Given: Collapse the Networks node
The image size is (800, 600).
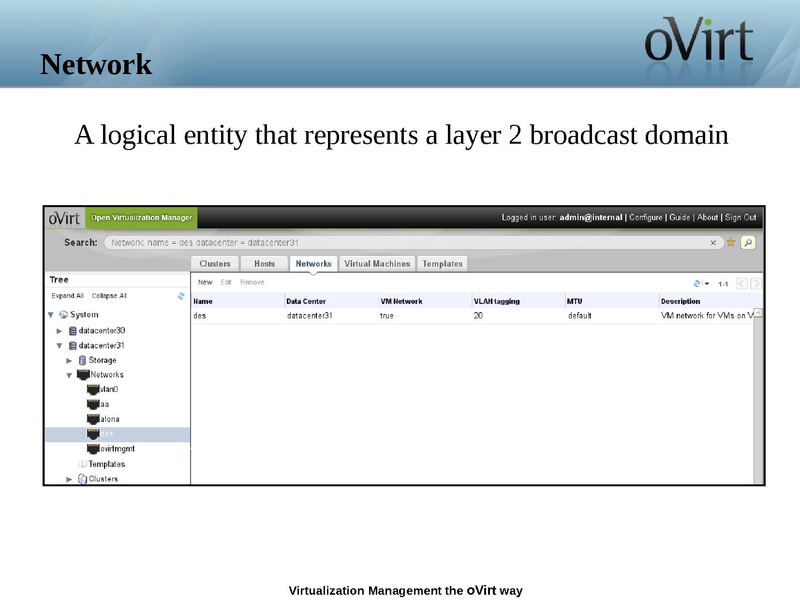Looking at the screenshot, I should (69, 375).
